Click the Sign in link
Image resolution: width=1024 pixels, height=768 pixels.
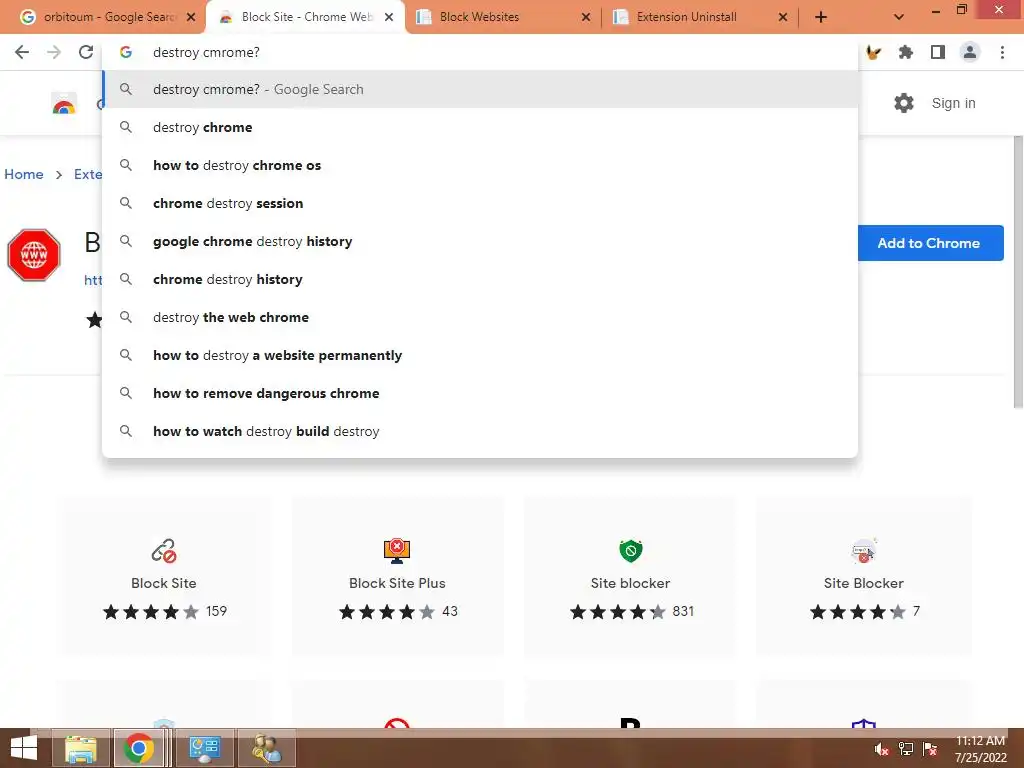(x=953, y=103)
